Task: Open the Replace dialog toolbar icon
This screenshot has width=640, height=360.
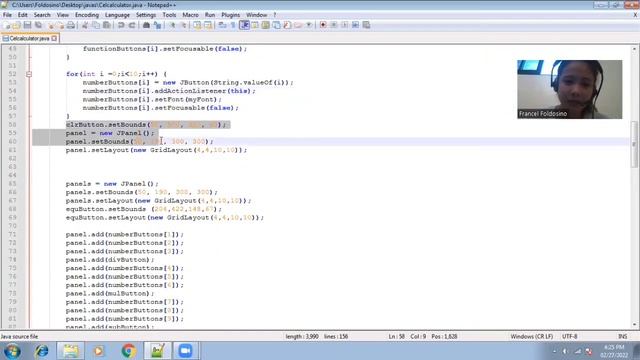Action: [158, 25]
